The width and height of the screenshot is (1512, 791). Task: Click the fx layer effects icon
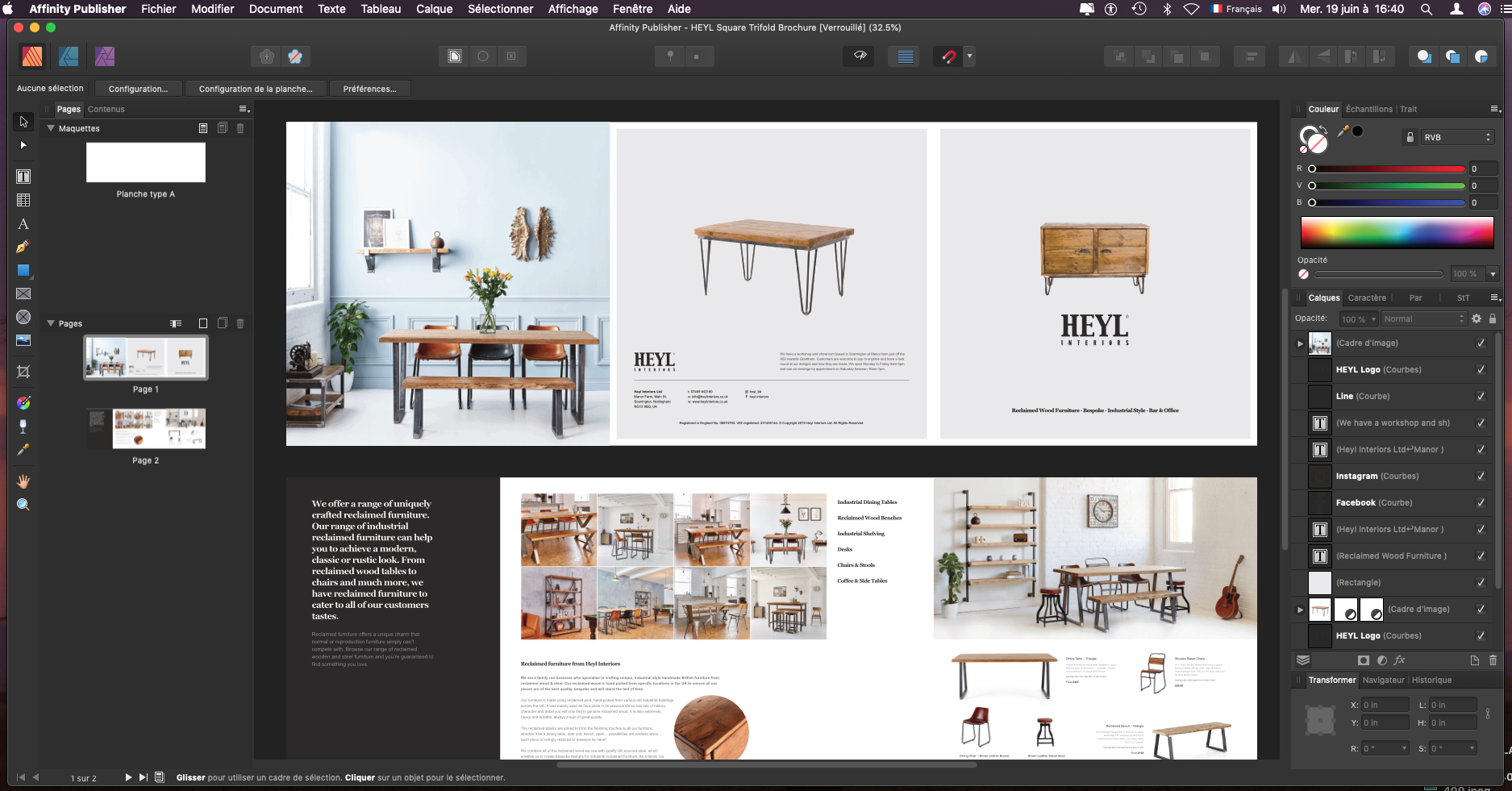[x=1399, y=660]
